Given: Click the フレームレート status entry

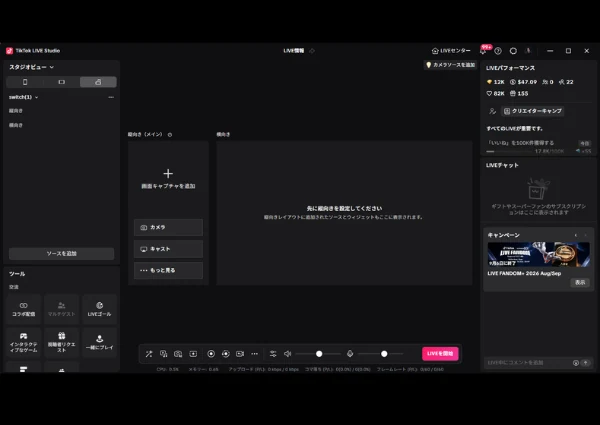Looking at the screenshot, I should pyautogui.click(x=411, y=370).
